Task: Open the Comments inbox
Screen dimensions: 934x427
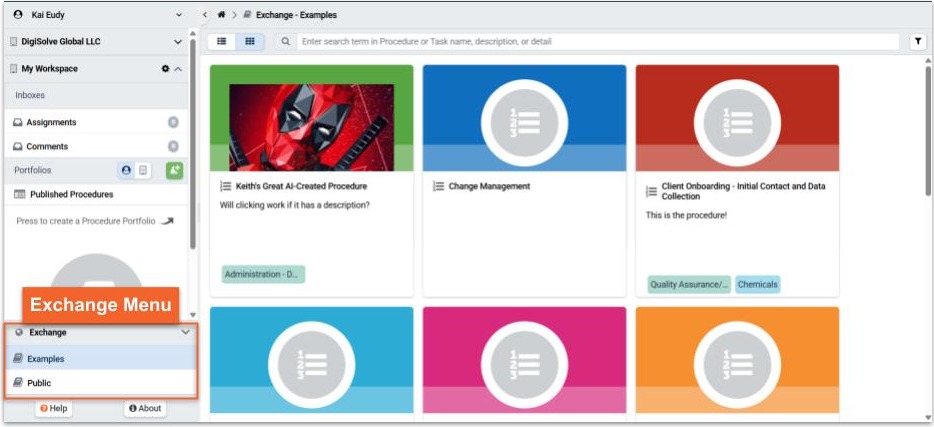Action: coord(96,147)
